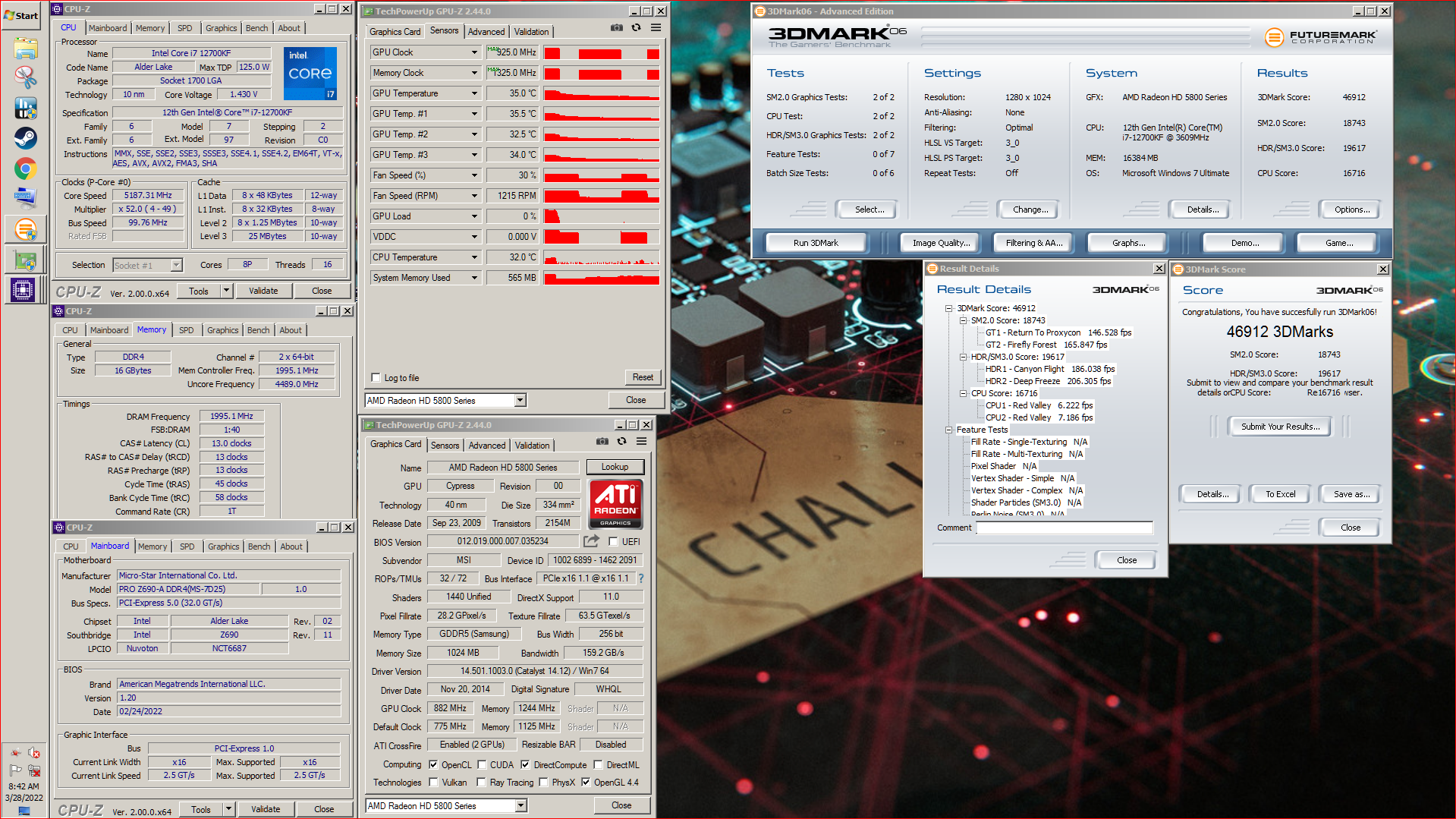Image resolution: width=1456 pixels, height=819 pixels.
Task: Launch the Snipping Tool taskbar icon
Action: (25, 77)
